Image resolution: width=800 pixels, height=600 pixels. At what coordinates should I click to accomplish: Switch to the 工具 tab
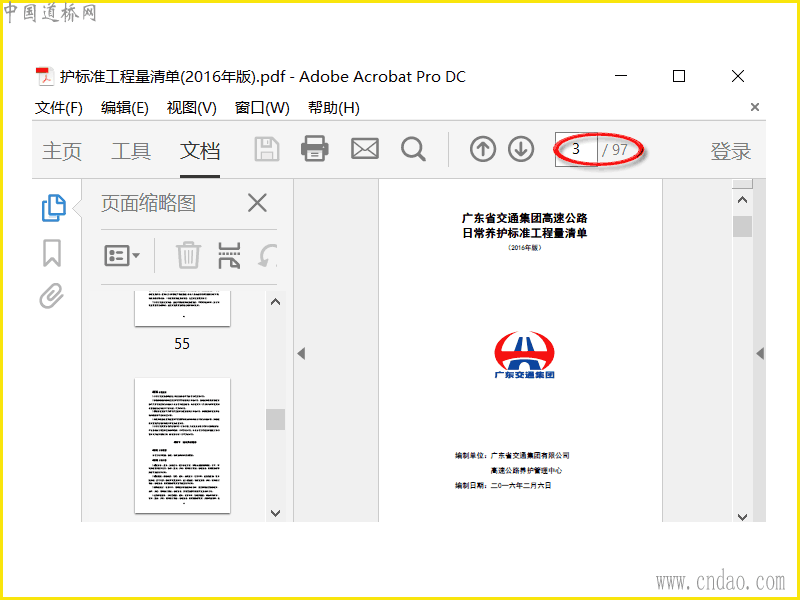(131, 151)
